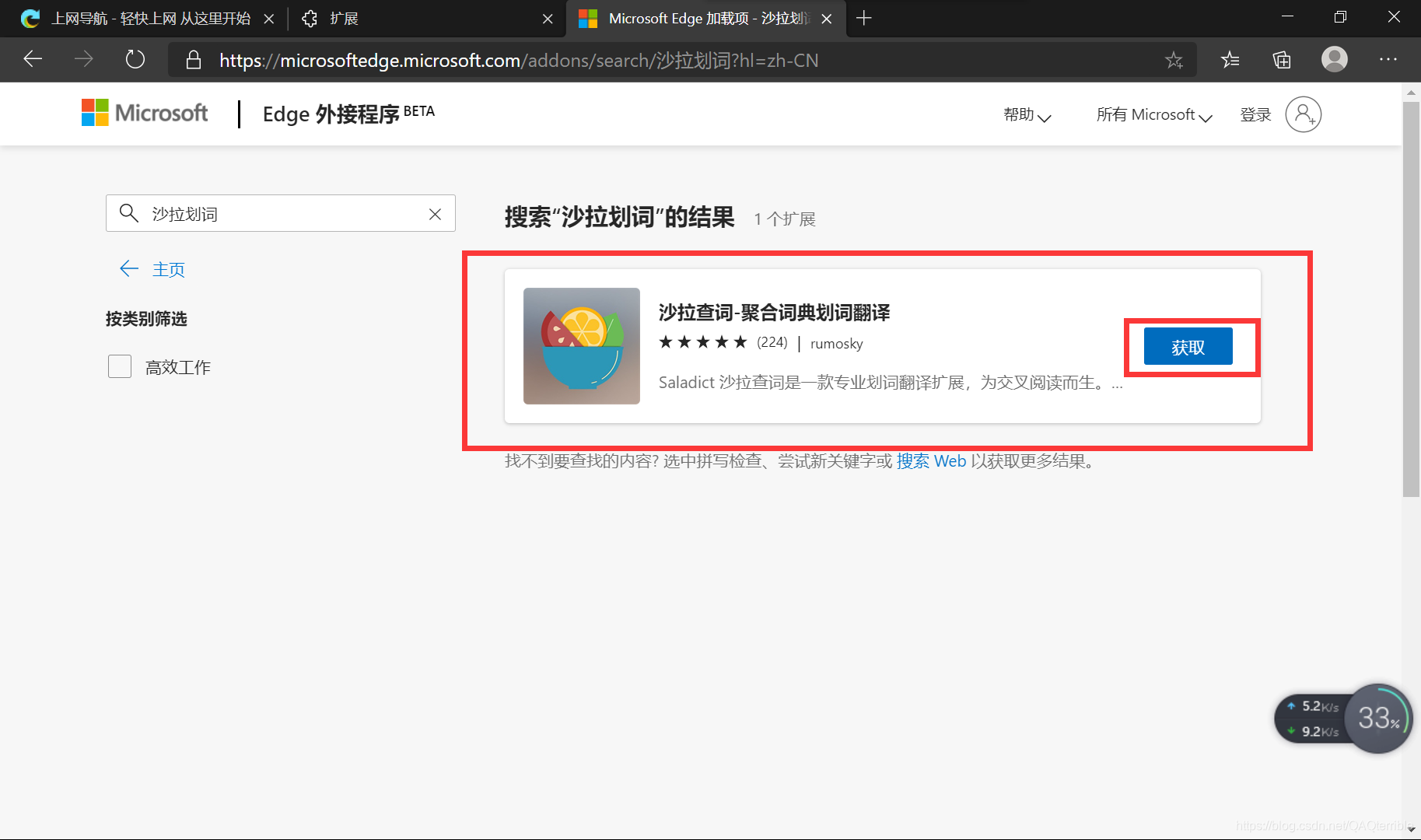Click the 33% floating monitor widget
This screenshot has height=840, width=1421.
[x=1378, y=718]
